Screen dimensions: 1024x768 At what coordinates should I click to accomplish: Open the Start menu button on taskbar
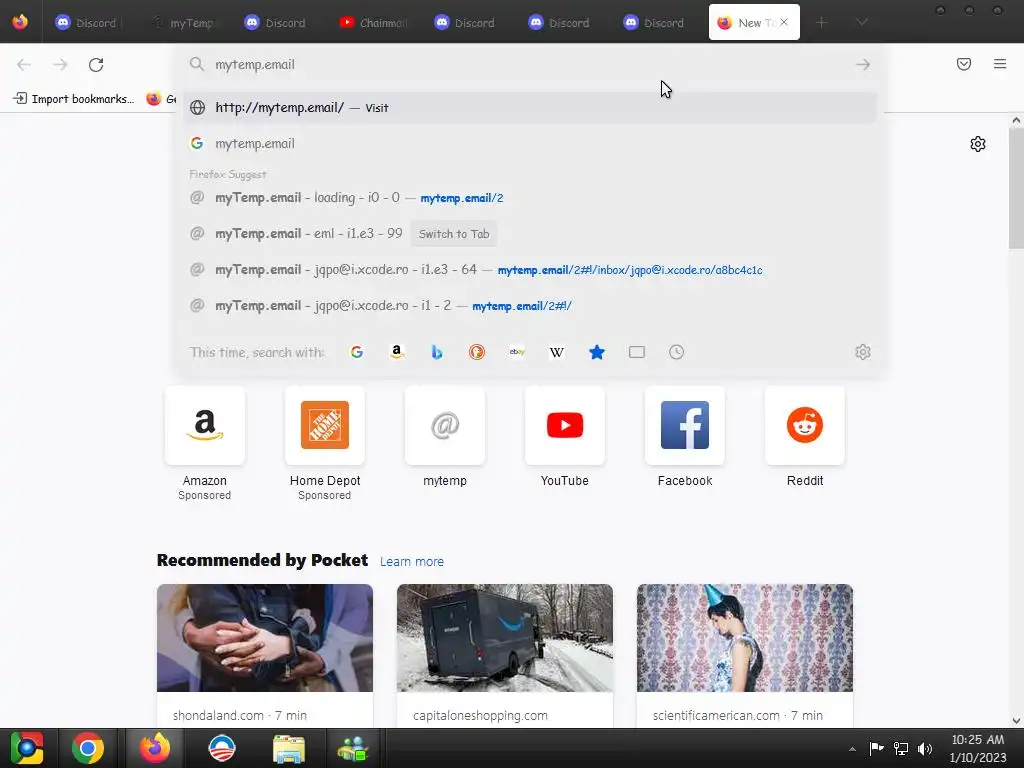pos(27,748)
